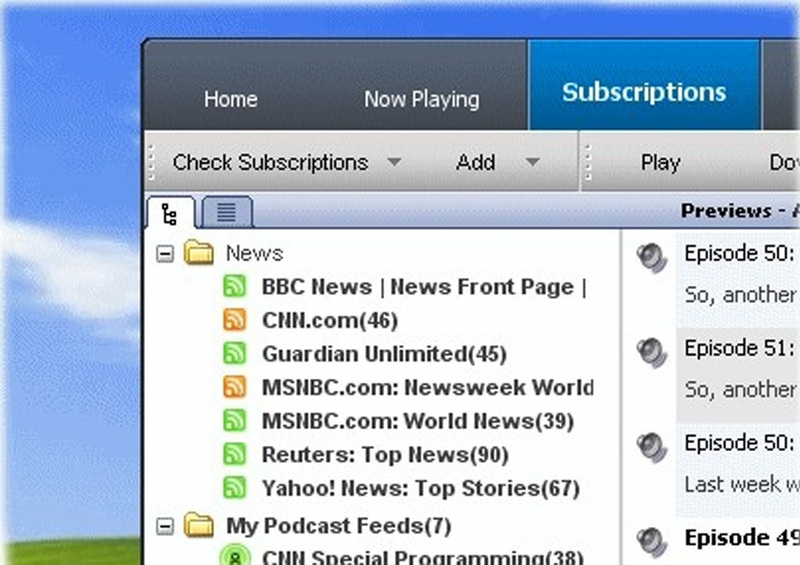Image resolution: width=800 pixels, height=565 pixels.
Task: Open the Add dropdown arrow
Action: pyautogui.click(x=533, y=162)
